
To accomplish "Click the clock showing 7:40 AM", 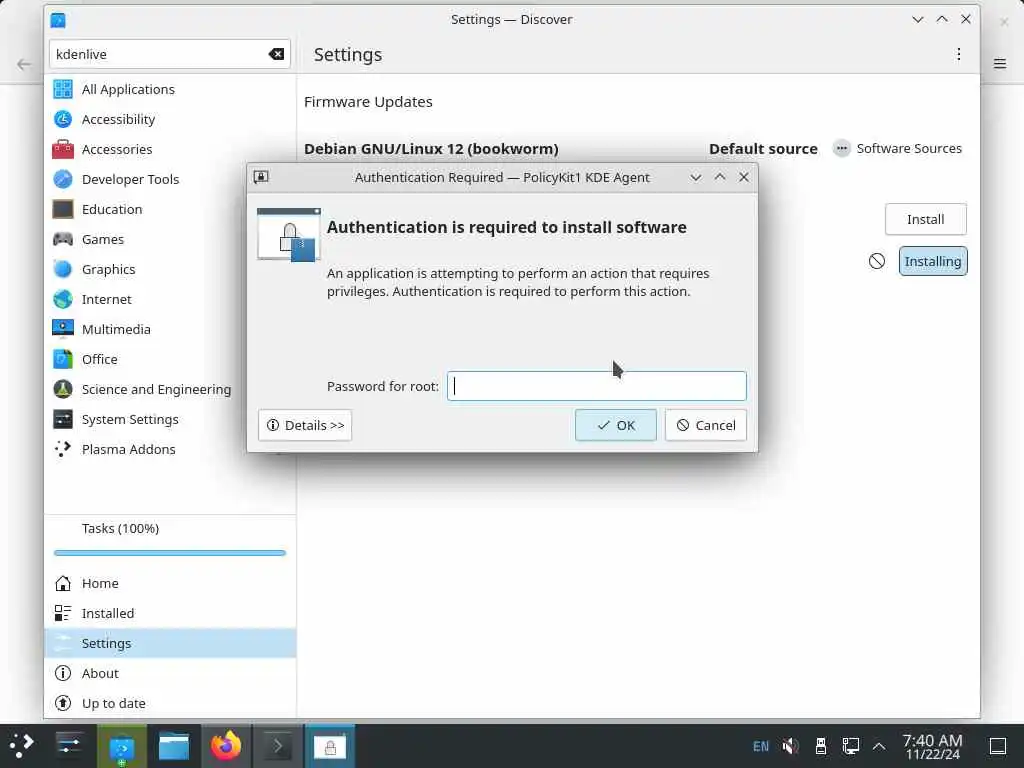I will click(932, 746).
